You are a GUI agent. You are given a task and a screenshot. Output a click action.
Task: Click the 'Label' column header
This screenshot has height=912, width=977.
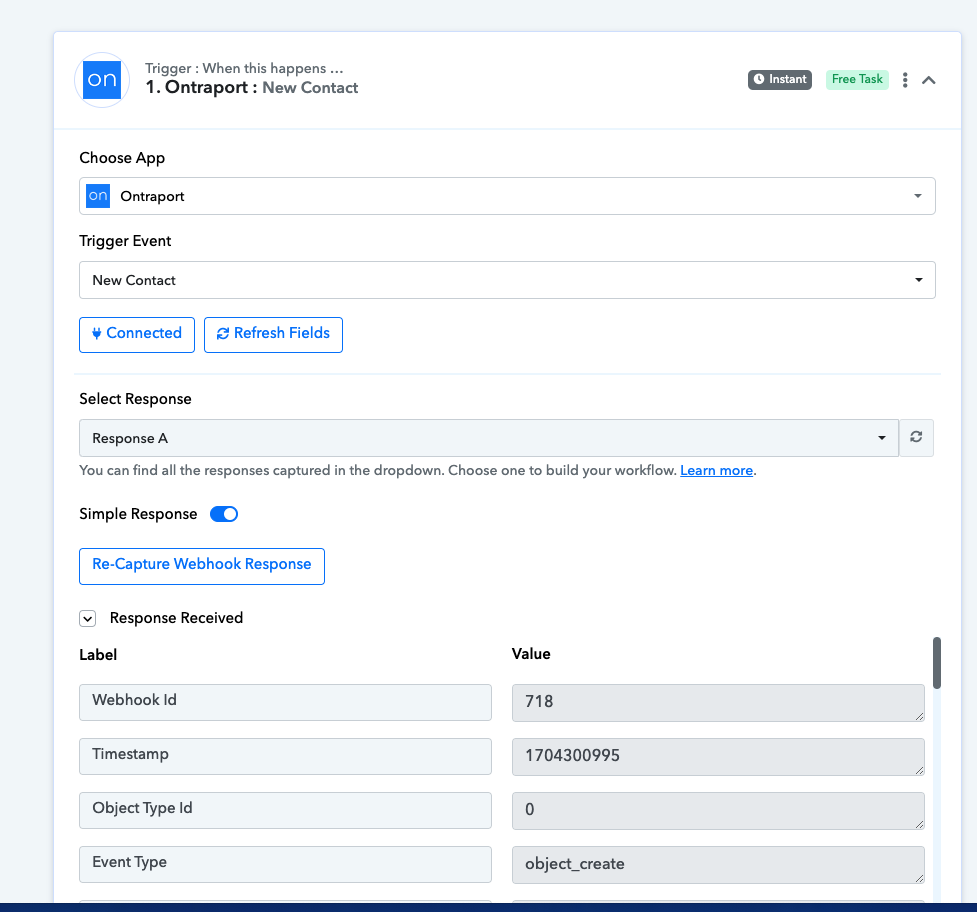[98, 655]
